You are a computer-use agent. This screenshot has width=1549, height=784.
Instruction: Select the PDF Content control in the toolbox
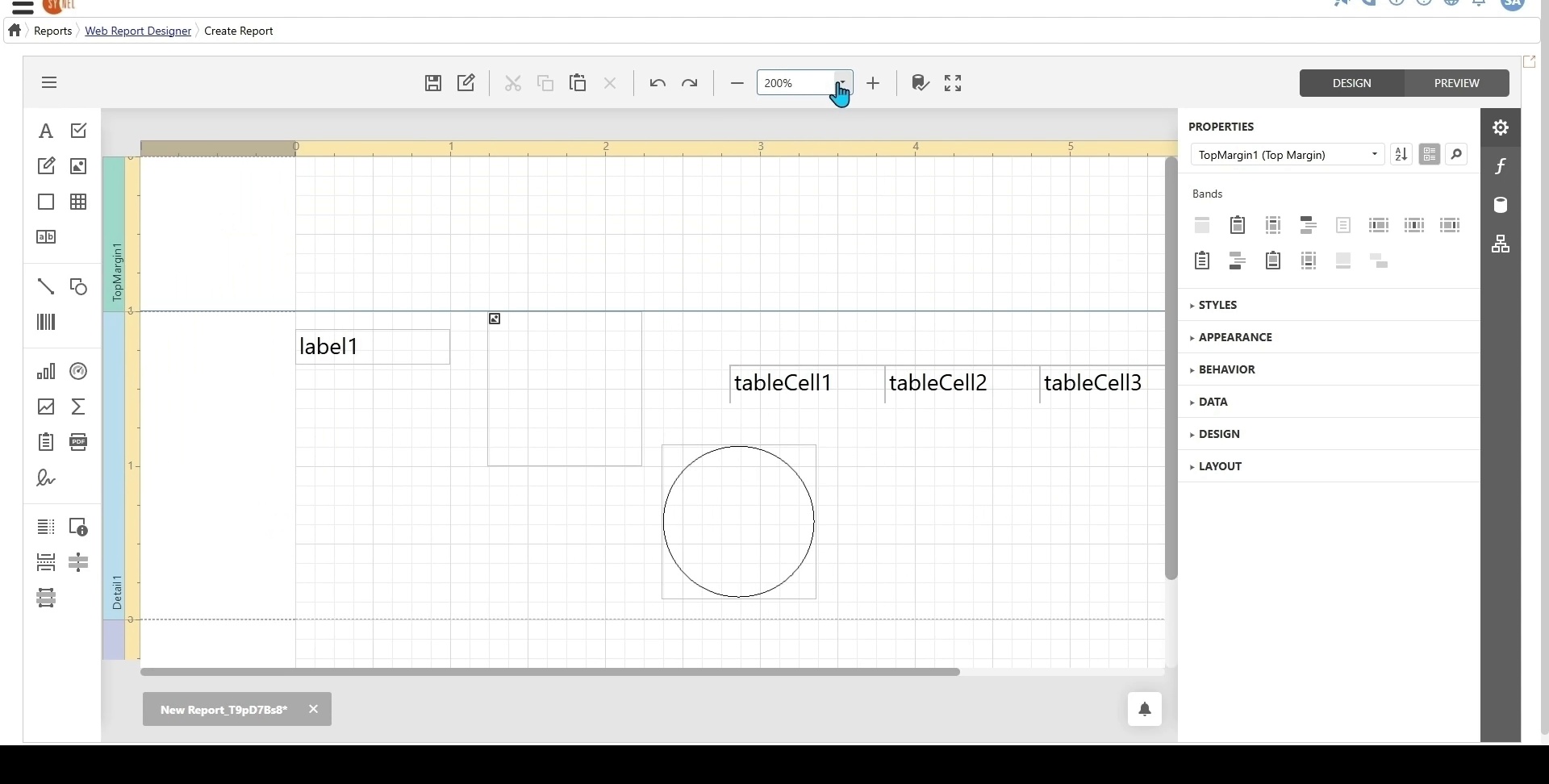(78, 442)
